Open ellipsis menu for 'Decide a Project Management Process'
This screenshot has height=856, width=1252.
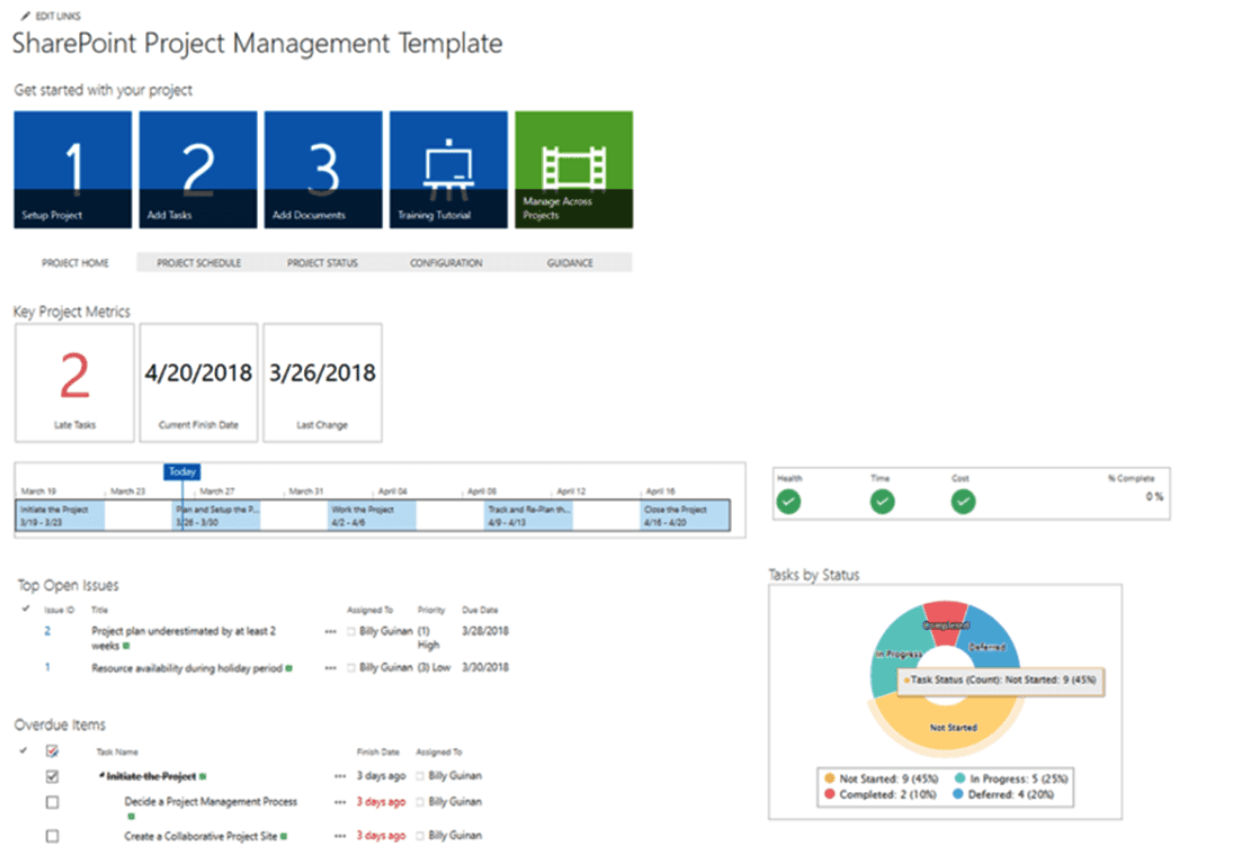(x=341, y=802)
